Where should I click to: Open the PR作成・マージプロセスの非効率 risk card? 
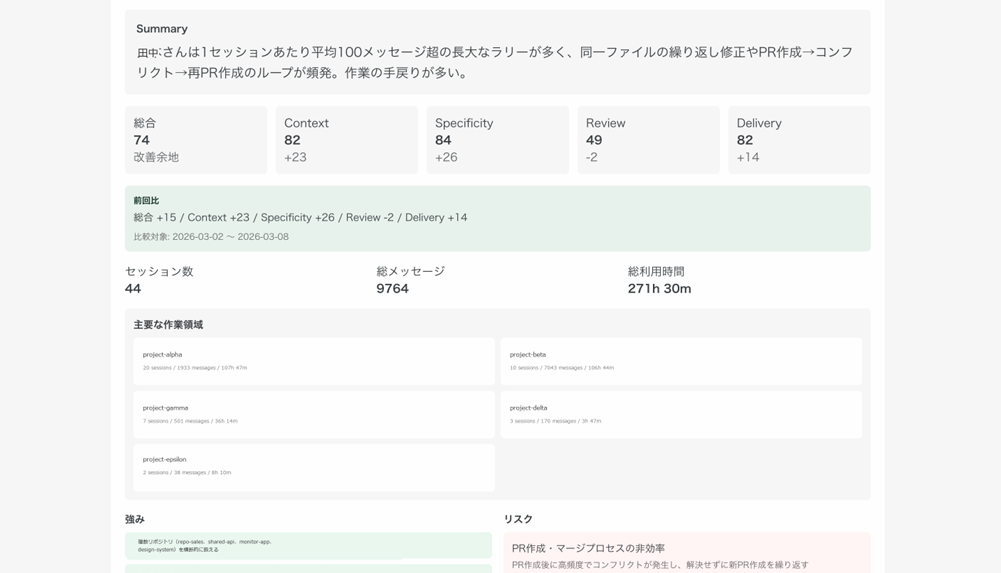(x=686, y=554)
